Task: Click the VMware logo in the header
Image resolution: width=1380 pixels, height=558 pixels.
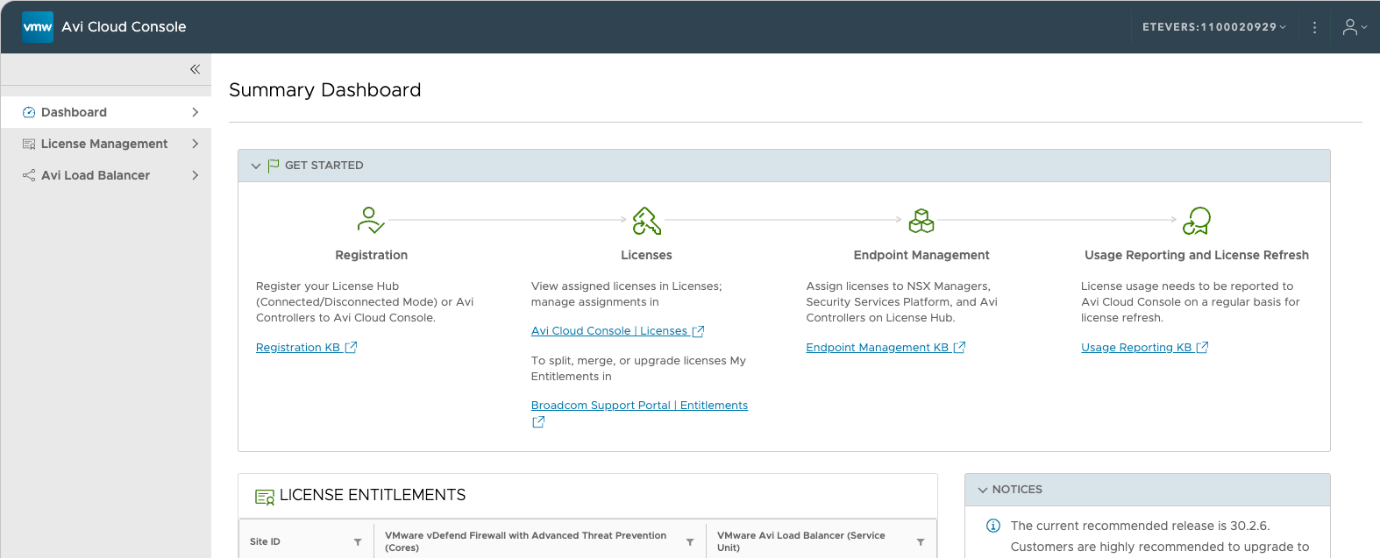Action: (x=37, y=27)
